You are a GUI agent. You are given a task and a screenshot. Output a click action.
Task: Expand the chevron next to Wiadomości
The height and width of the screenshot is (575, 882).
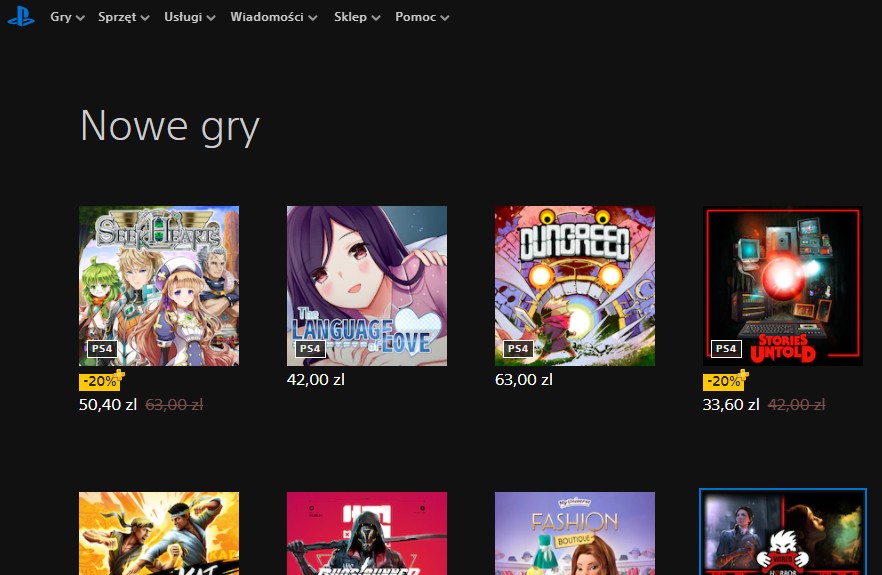click(313, 18)
